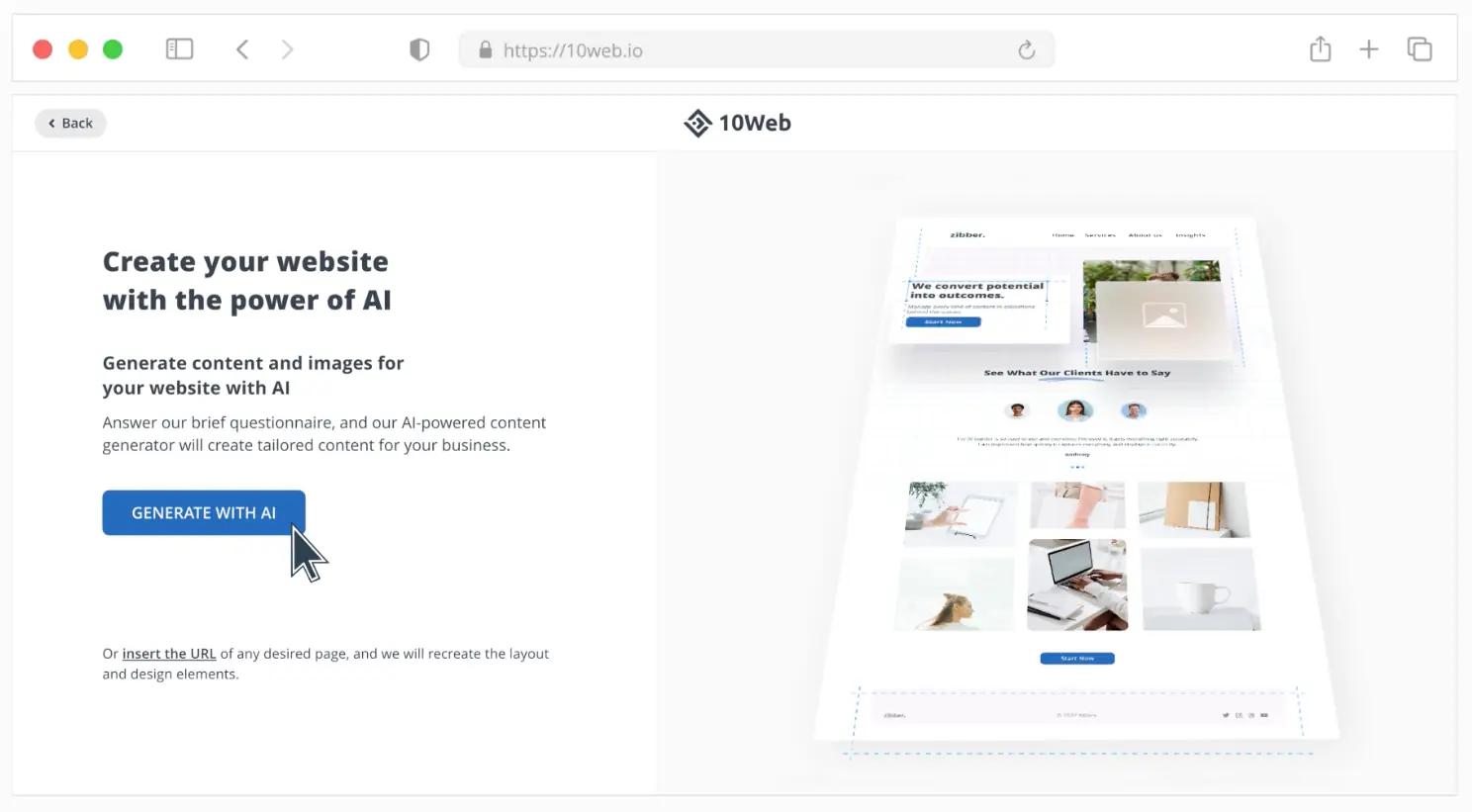The width and height of the screenshot is (1472, 812).
Task: Select Services in the zibber navigation
Action: [x=1100, y=234]
